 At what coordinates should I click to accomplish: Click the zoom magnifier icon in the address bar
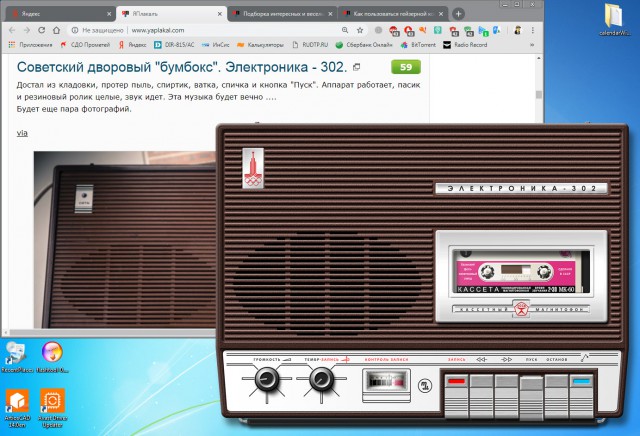(x=345, y=30)
